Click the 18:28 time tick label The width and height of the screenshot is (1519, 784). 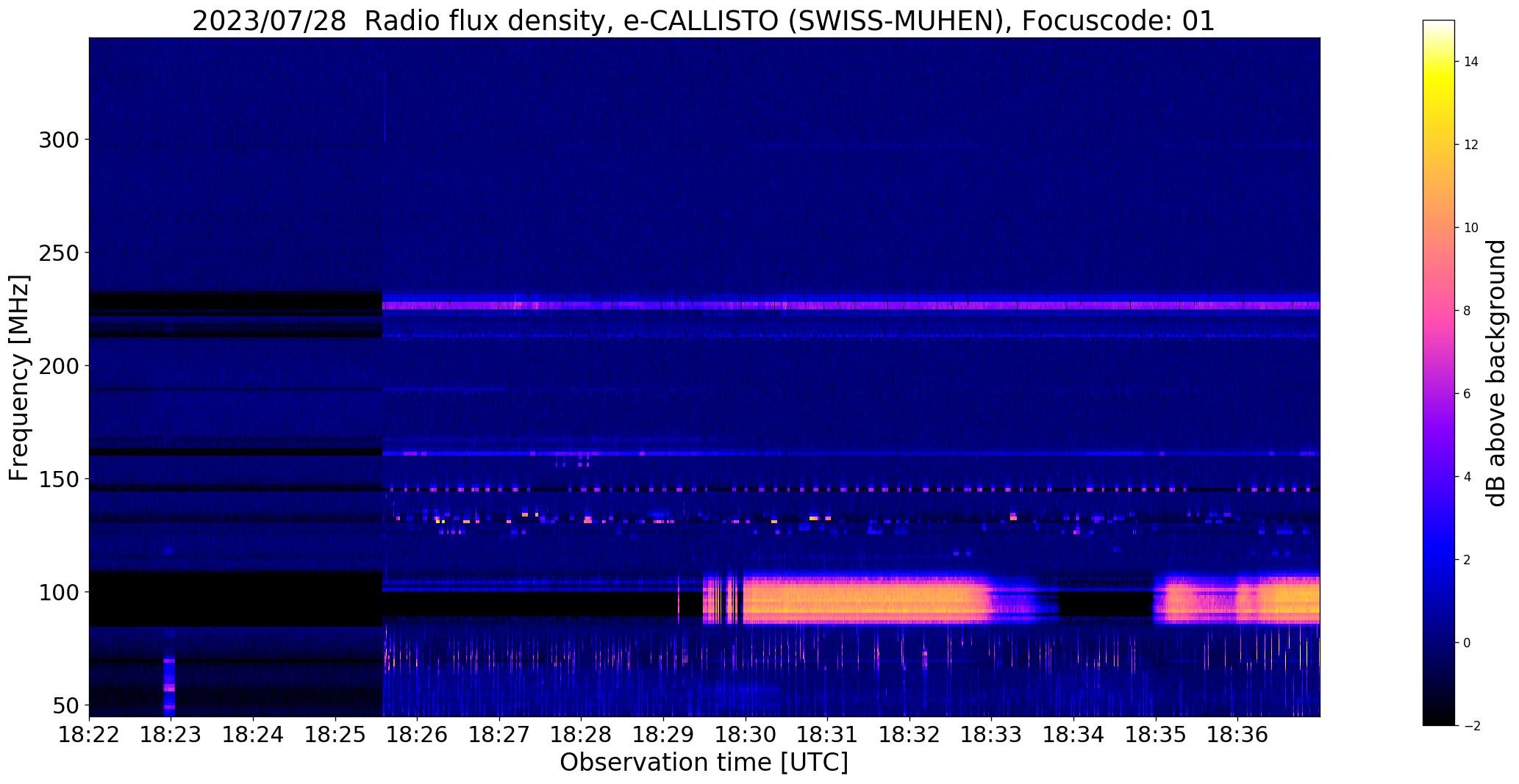pyautogui.click(x=582, y=735)
